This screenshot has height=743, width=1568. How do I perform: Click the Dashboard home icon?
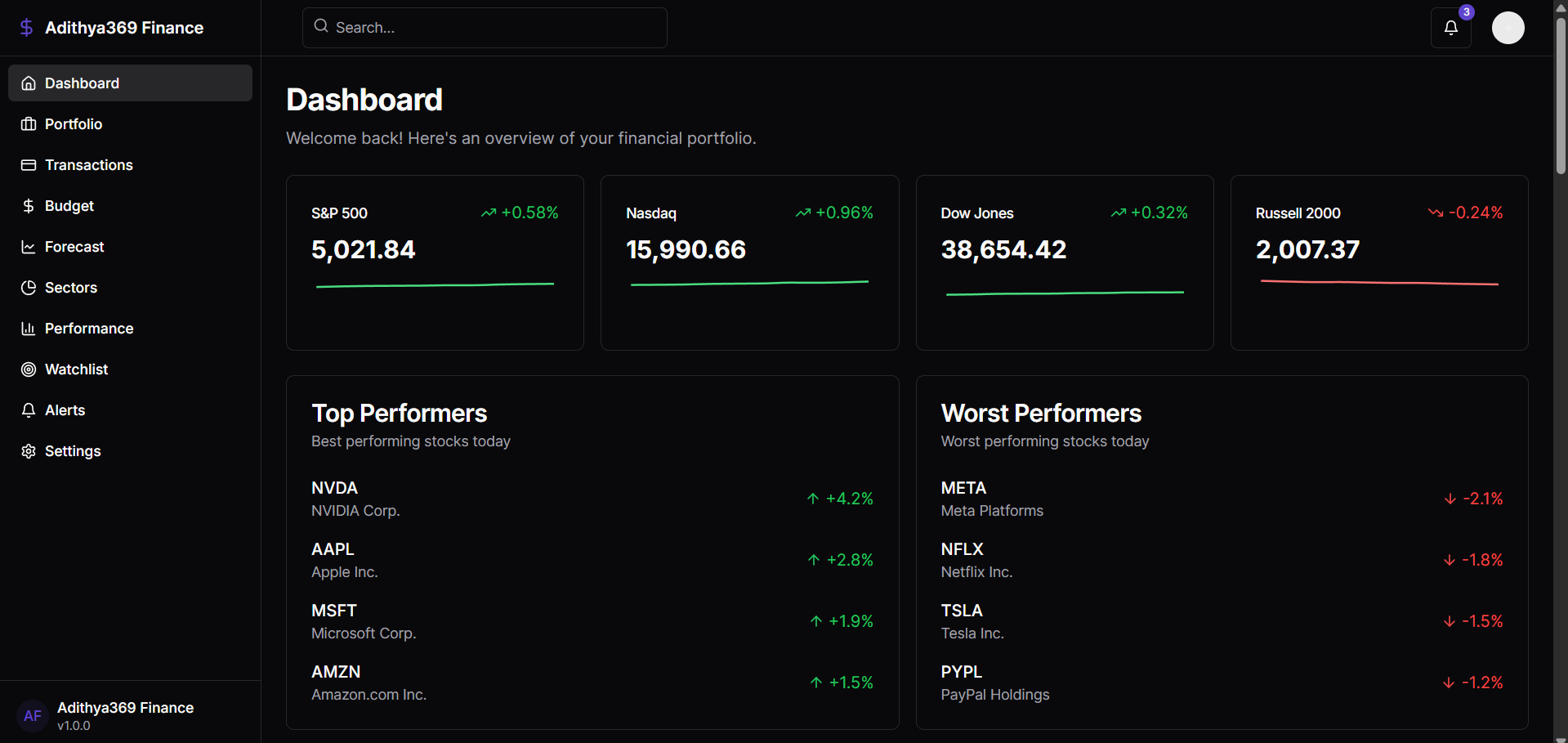28,83
